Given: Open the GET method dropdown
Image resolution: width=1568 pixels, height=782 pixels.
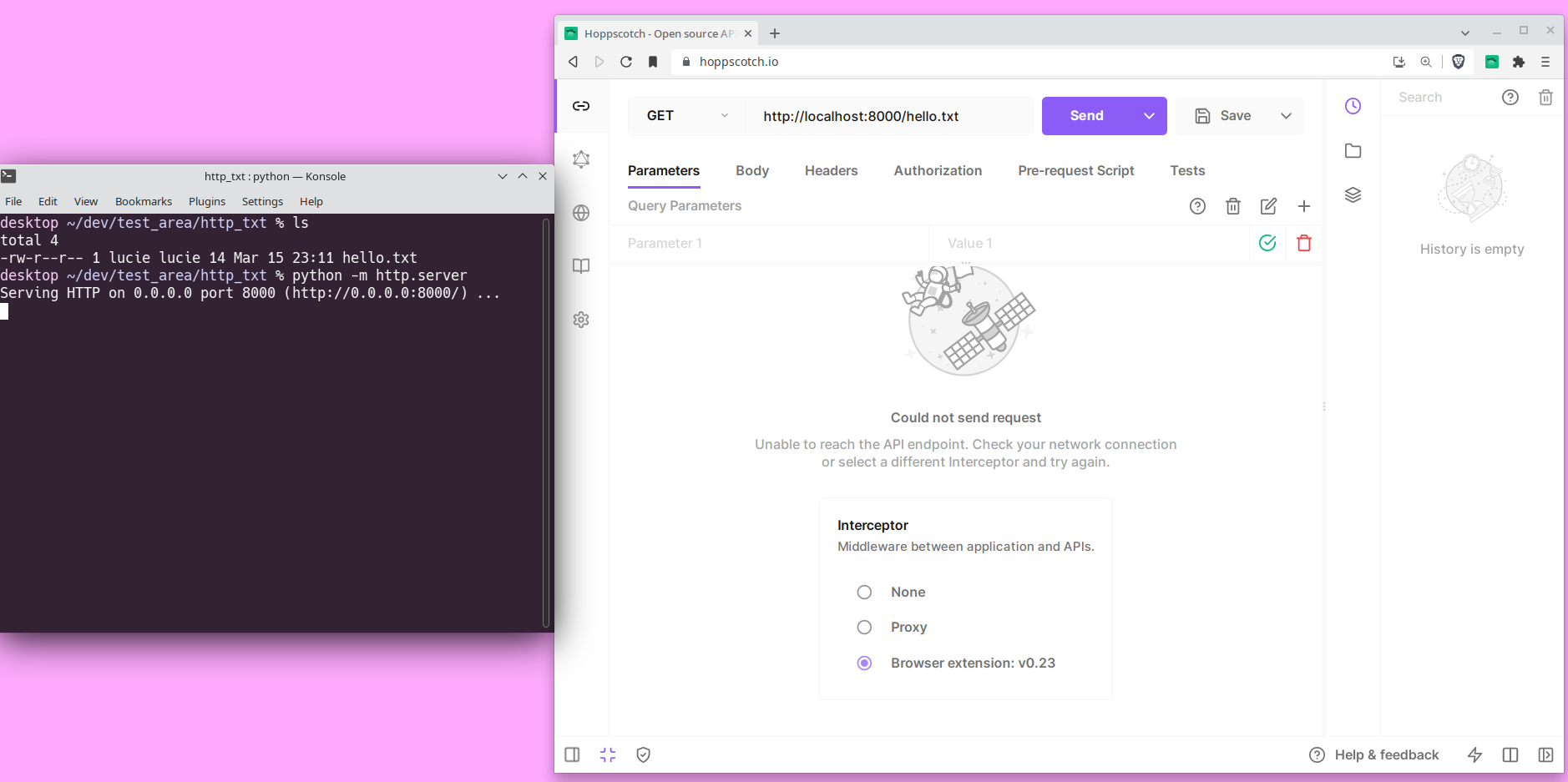Looking at the screenshot, I should coord(686,116).
